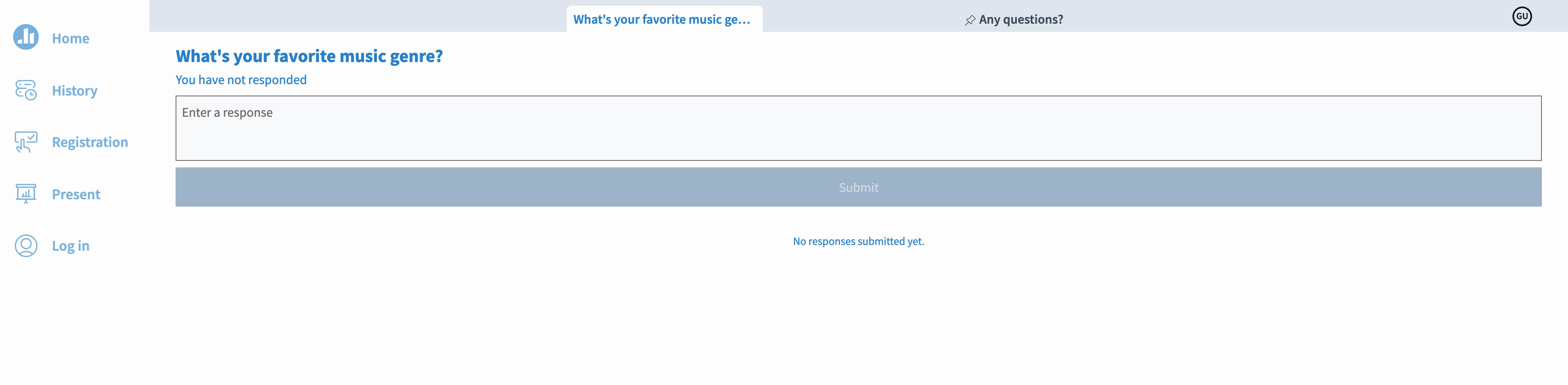Click the empty tab bar area left of tabs
This screenshot has width=1568, height=385.
(x=358, y=16)
